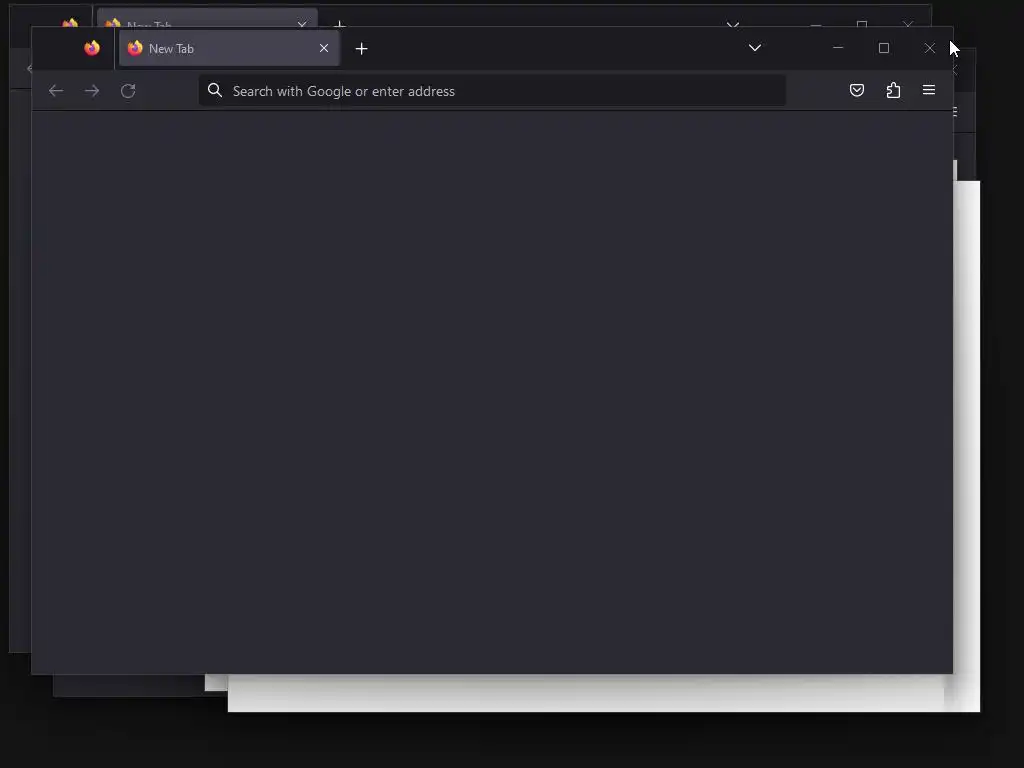Screen dimensions: 1024x768
Task: Click the plus button in the back window
Action: 340,24
